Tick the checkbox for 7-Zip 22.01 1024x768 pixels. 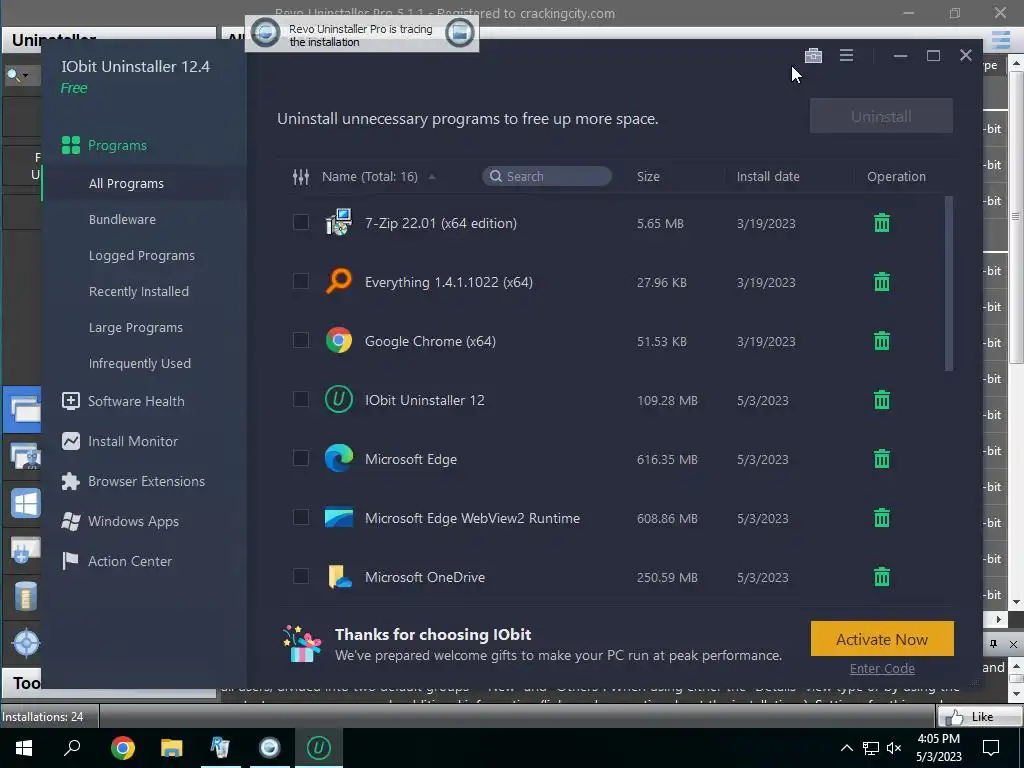300,222
